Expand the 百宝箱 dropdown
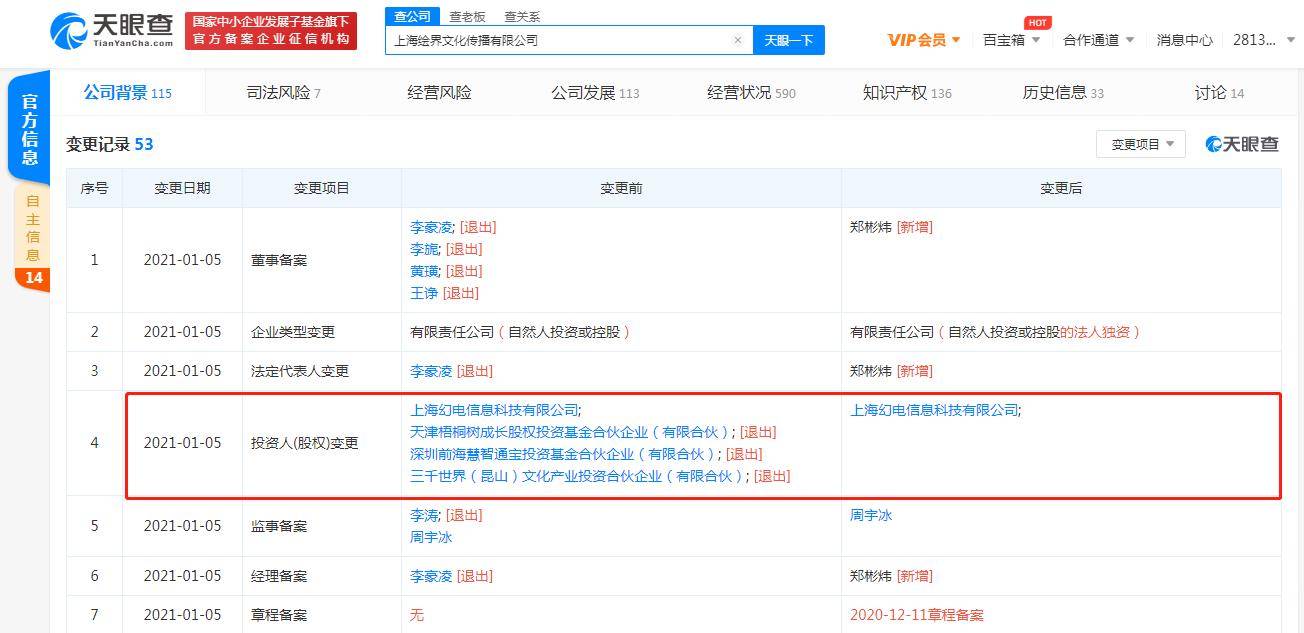 click(x=1012, y=40)
